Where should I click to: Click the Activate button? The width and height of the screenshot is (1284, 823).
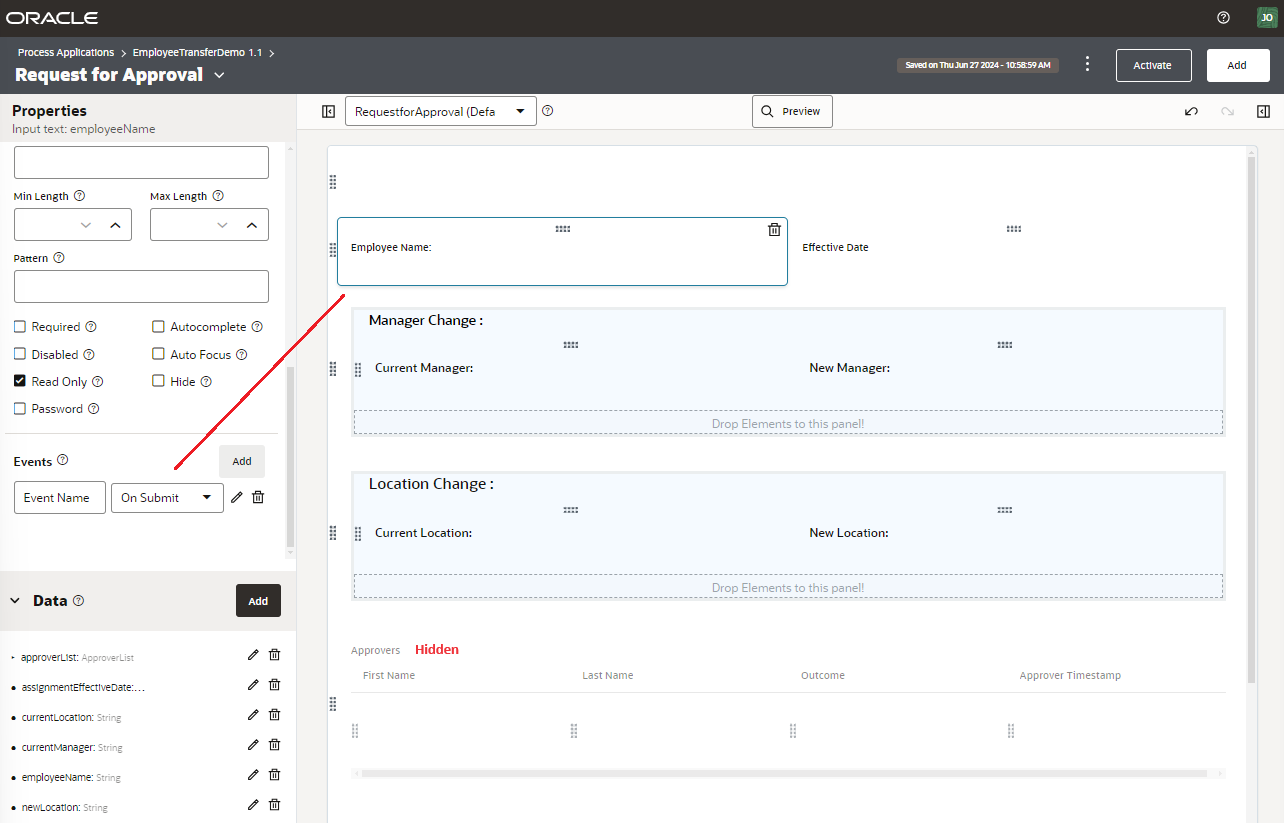[1153, 65]
